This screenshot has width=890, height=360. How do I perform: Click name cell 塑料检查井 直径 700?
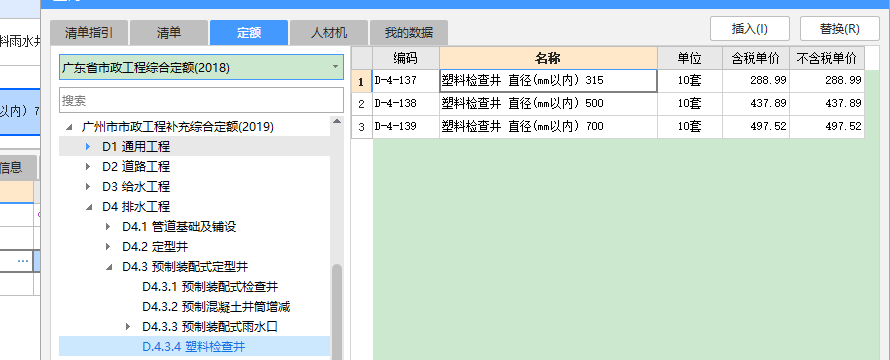548,127
